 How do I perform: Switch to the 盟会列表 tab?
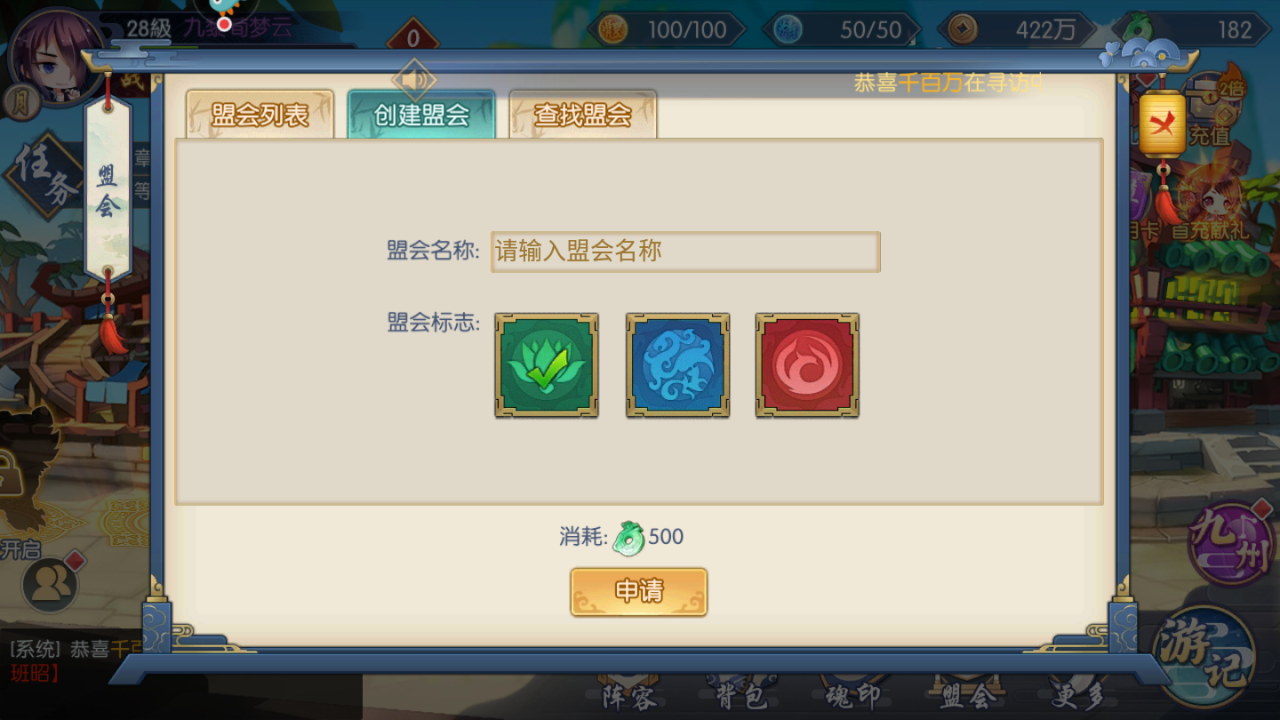(260, 114)
